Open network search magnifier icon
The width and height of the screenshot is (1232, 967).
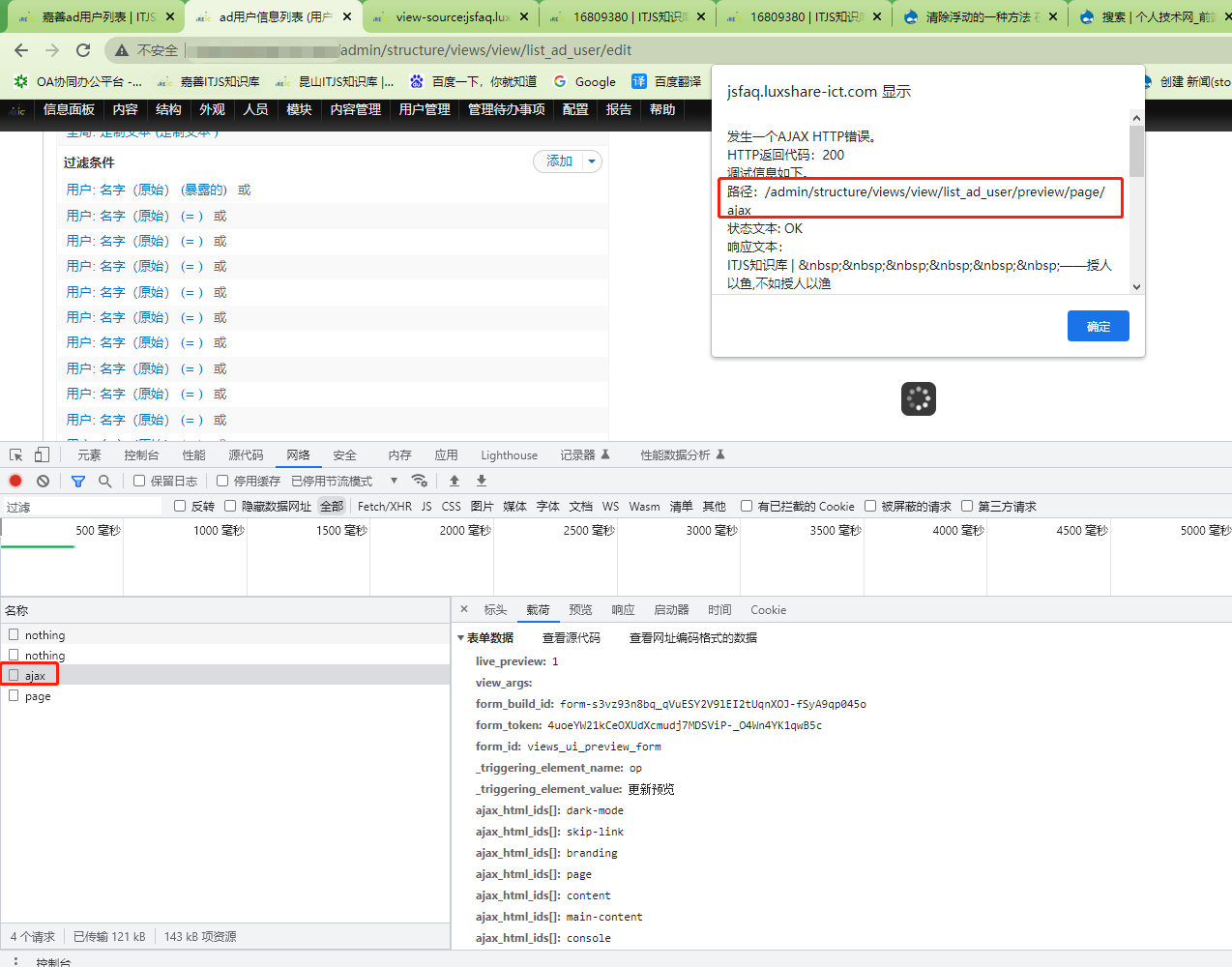tap(104, 481)
